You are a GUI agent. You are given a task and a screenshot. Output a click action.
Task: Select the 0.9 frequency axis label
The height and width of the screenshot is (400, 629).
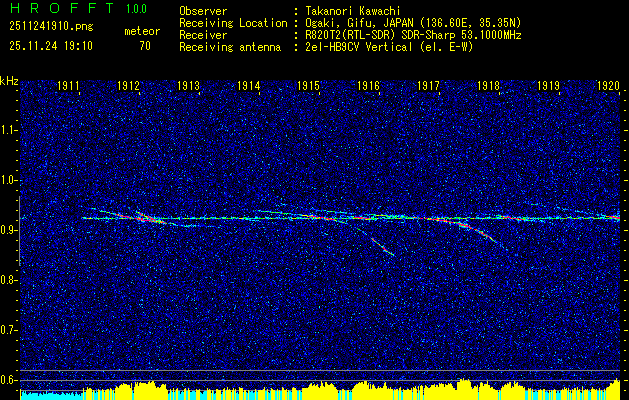click(9, 230)
